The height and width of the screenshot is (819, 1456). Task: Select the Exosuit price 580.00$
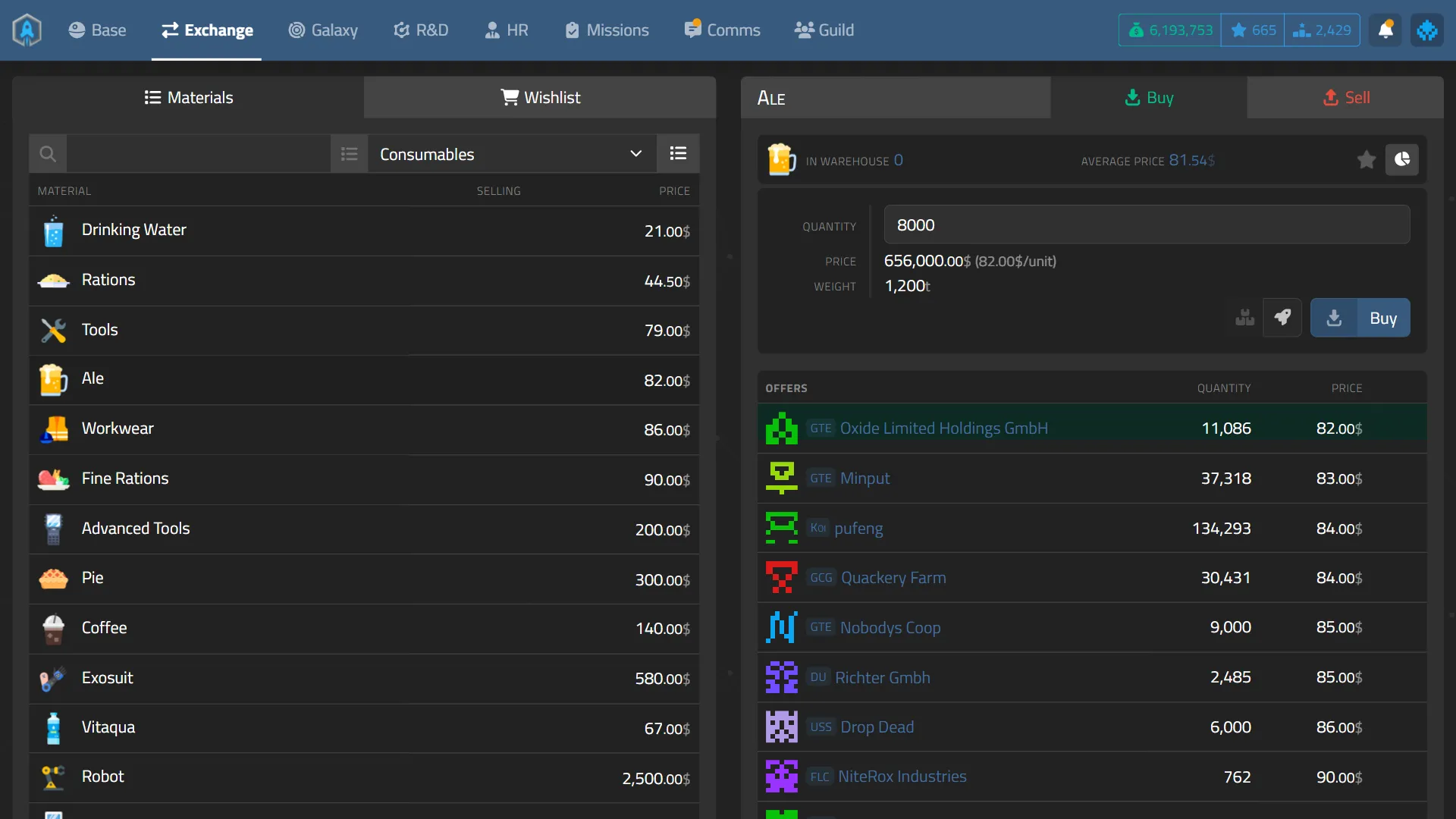point(662,679)
